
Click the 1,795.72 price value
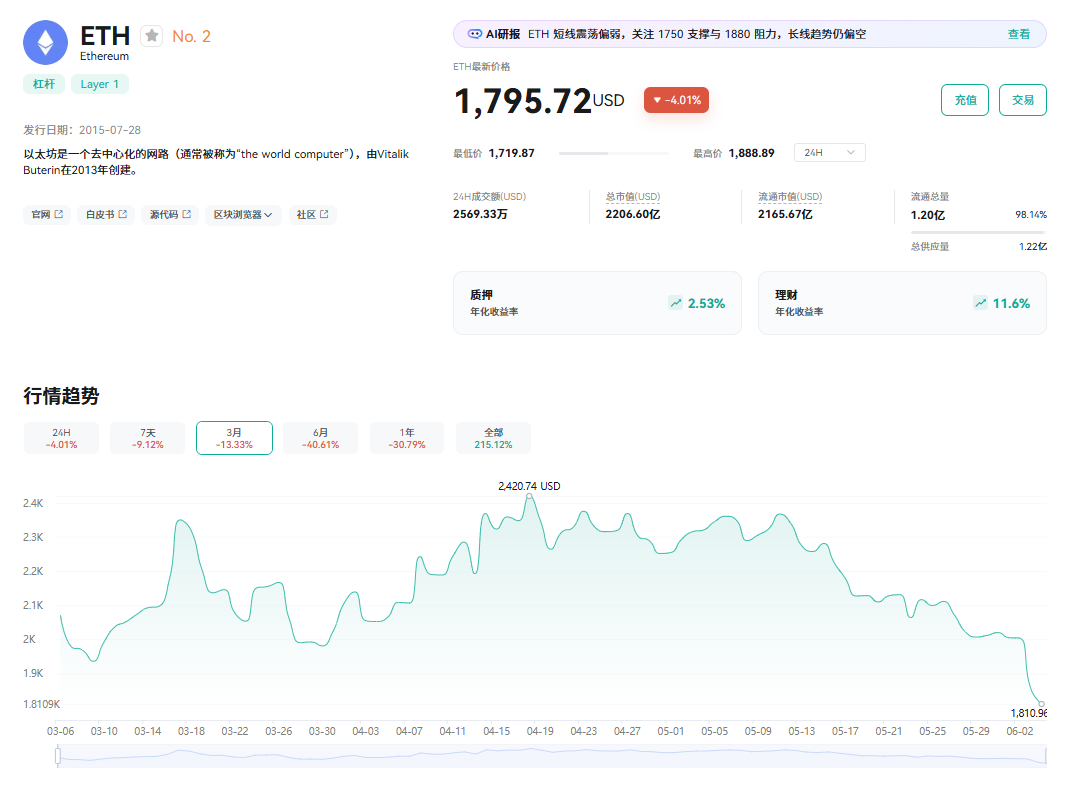coord(523,101)
